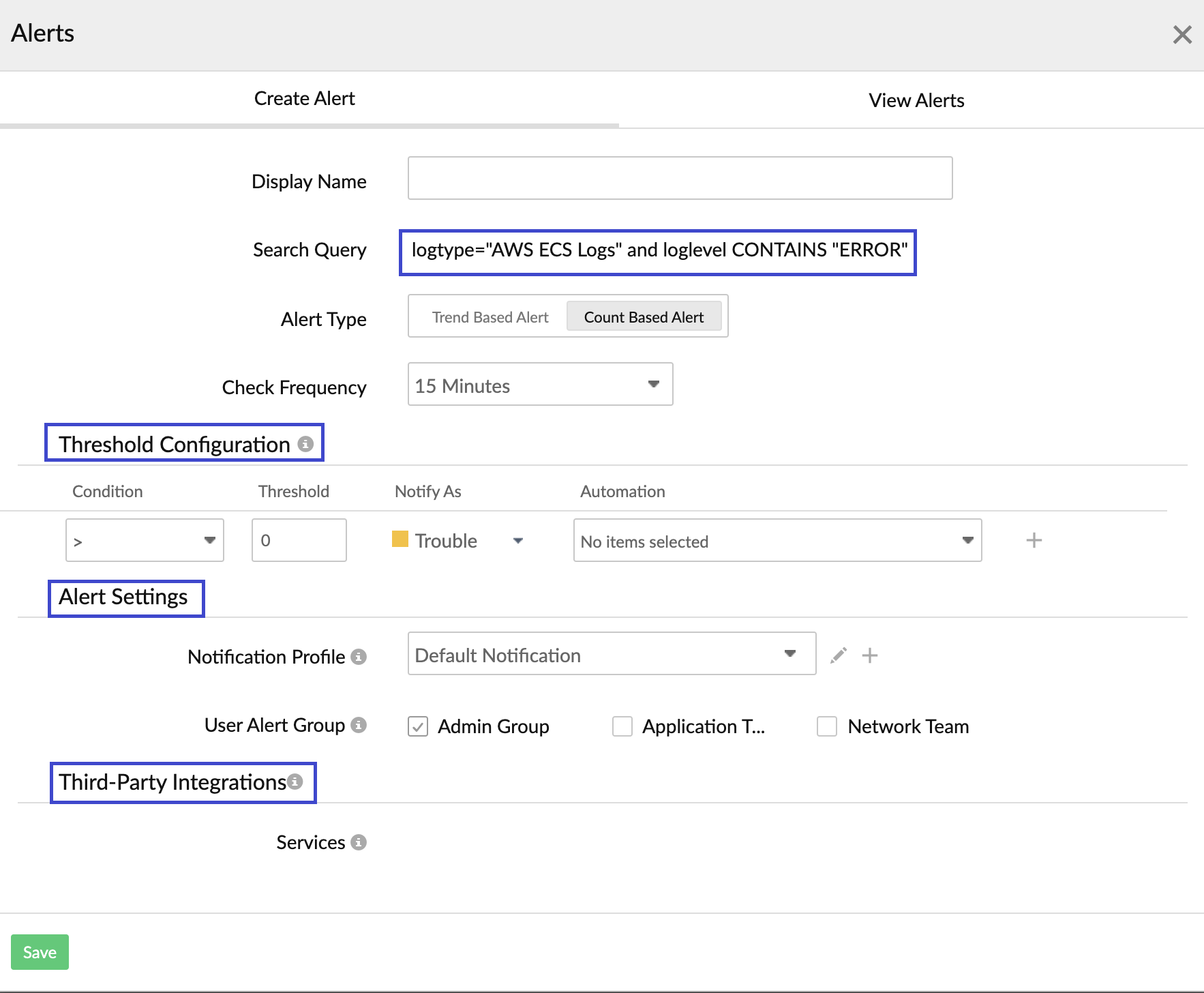1204x993 pixels.
Task: Click into the Display Name input field
Action: point(680,179)
